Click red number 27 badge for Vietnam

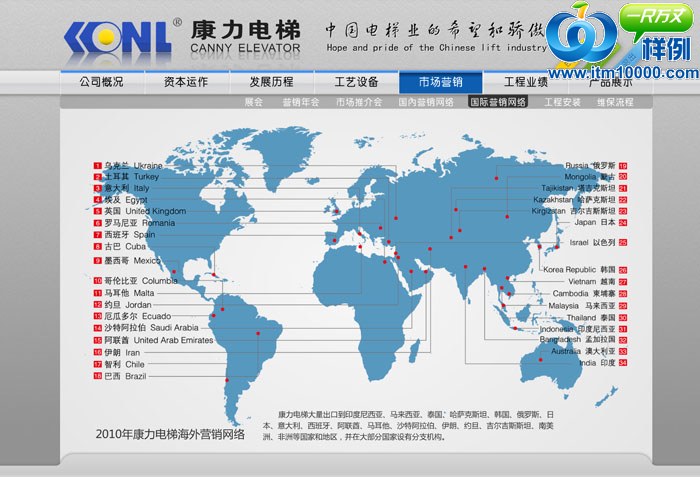coord(623,282)
